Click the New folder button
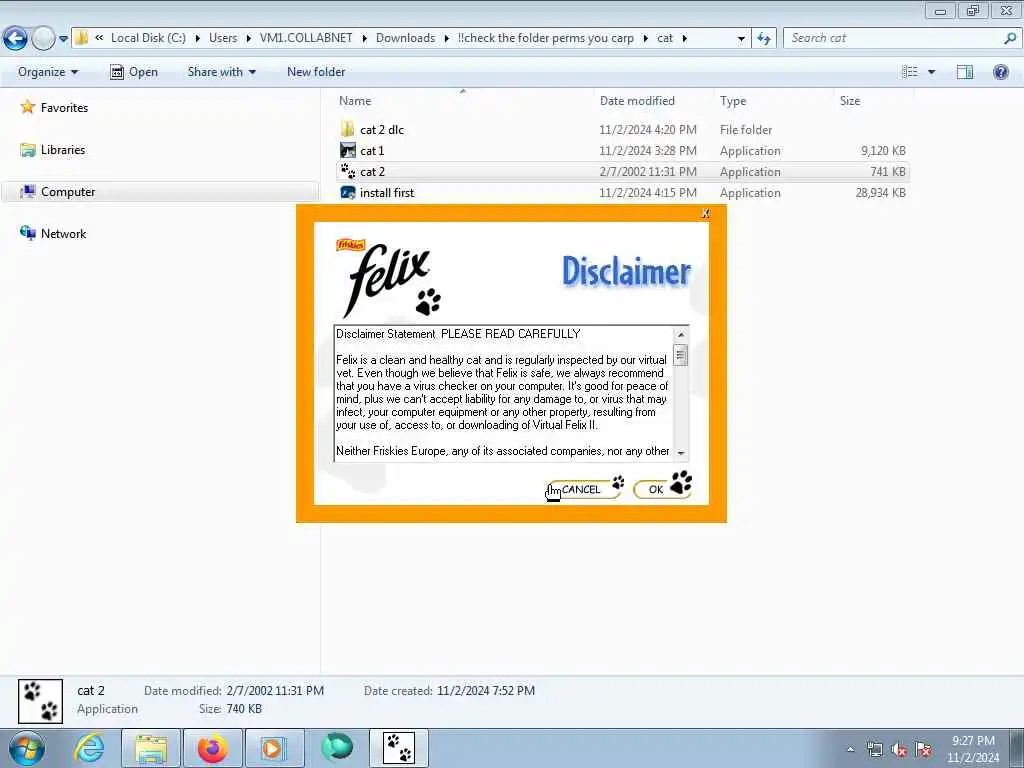Screen dimensions: 1024x768 click(x=316, y=72)
